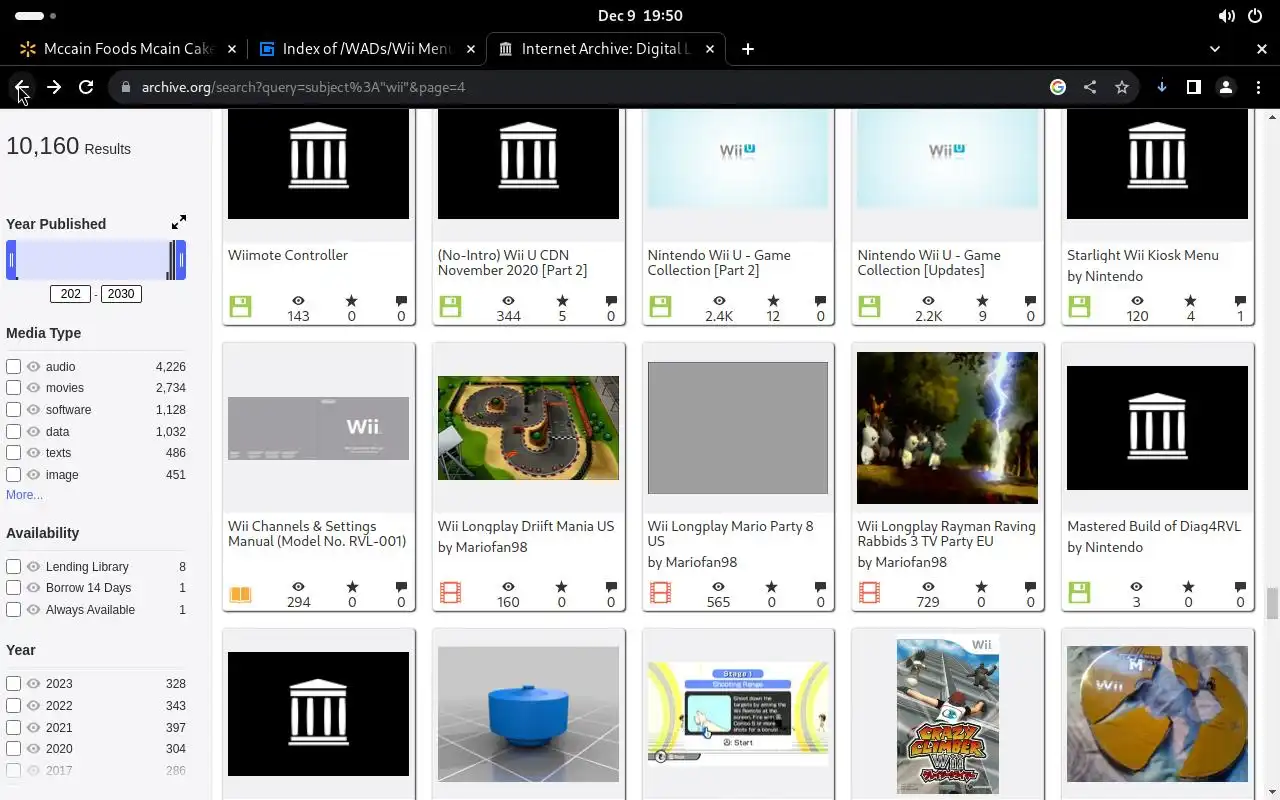Viewport: 1280px width, 800px height.
Task: Open the blue 3D cylinder model thumbnail
Action: (528, 714)
